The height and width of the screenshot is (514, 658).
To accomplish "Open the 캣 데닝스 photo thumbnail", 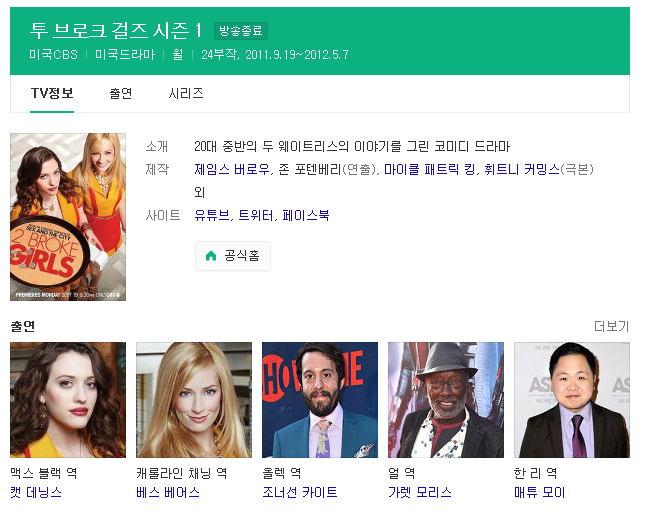I will click(x=68, y=400).
